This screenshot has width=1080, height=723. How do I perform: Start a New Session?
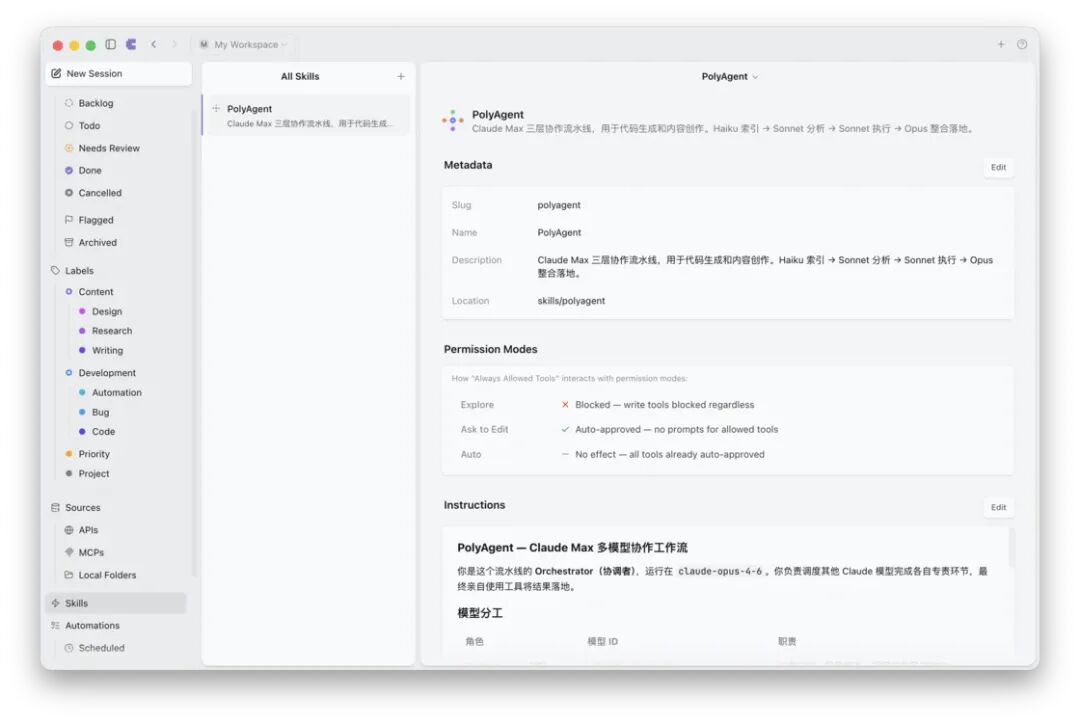click(x=118, y=74)
